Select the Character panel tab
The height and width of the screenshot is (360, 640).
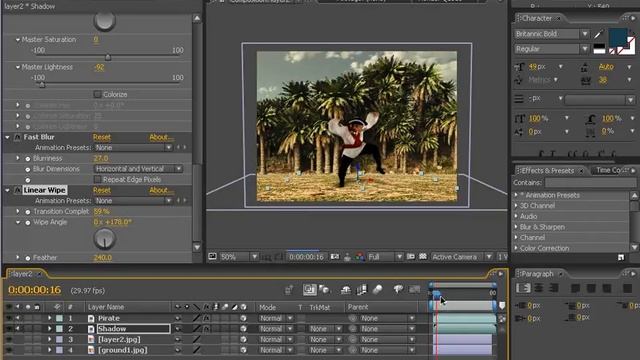(537, 18)
